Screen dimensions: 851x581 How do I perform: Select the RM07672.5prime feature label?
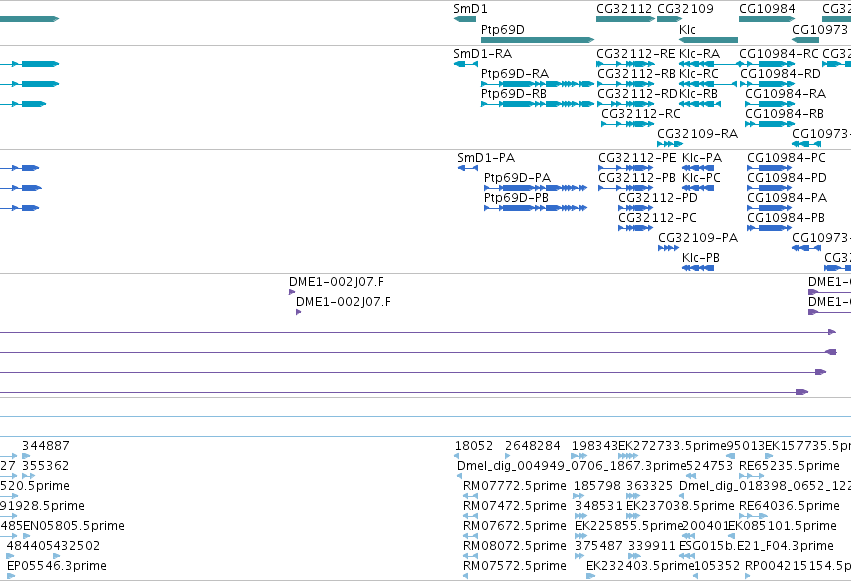tap(515, 526)
